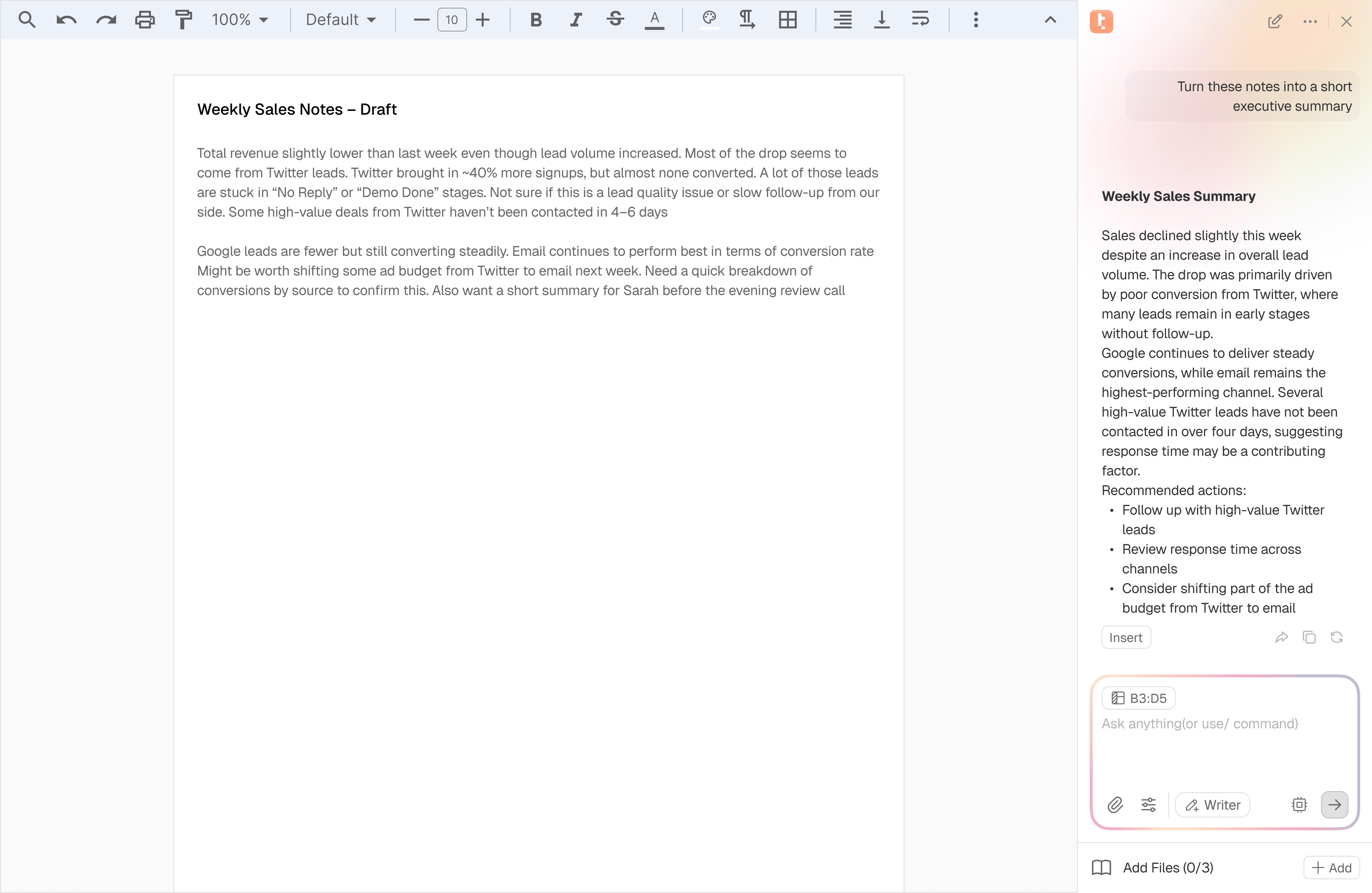
Task: Copy the Weekly Sales Summary response
Action: pos(1309,637)
